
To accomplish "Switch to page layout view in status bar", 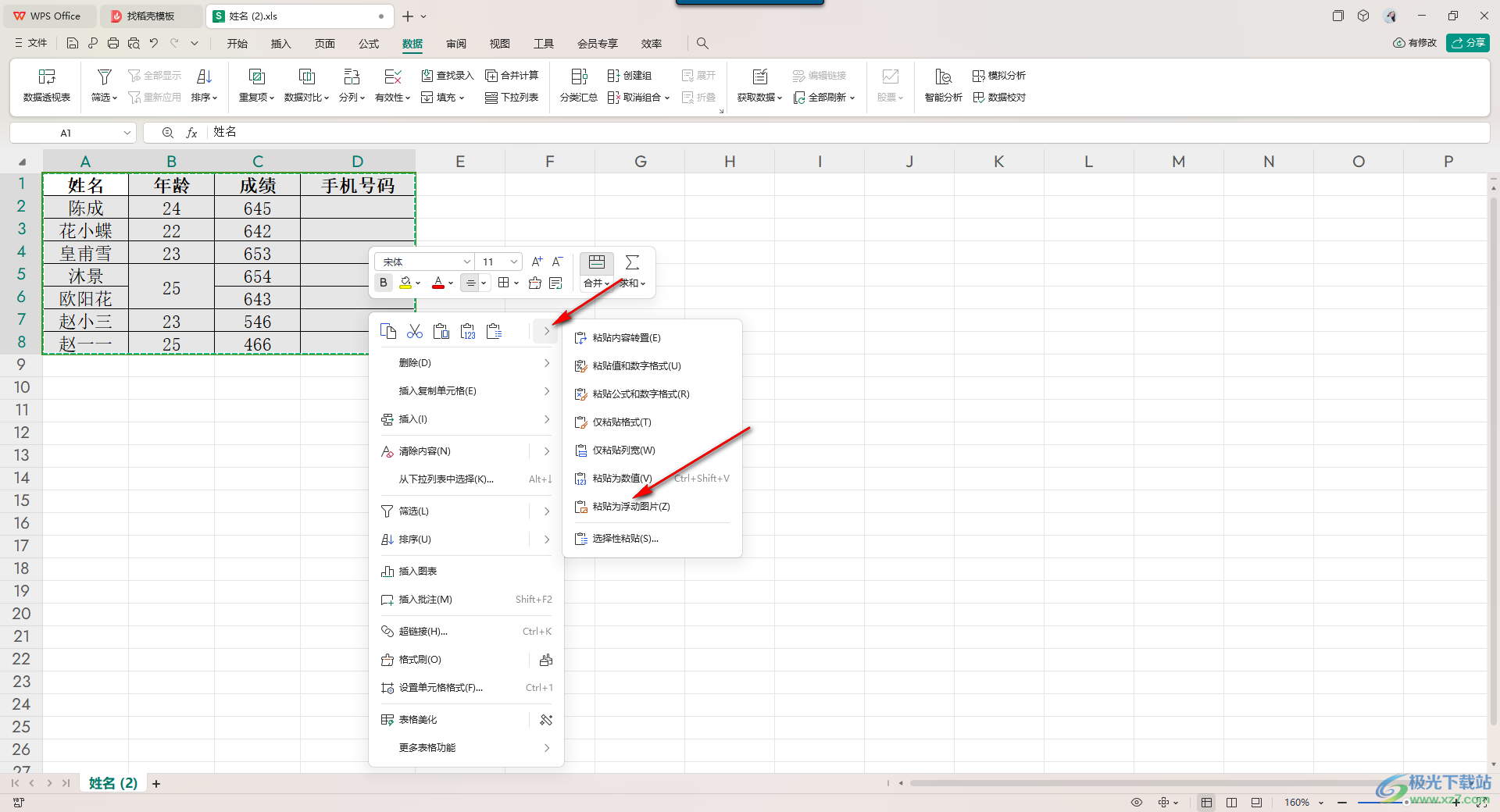I will pos(1232,803).
